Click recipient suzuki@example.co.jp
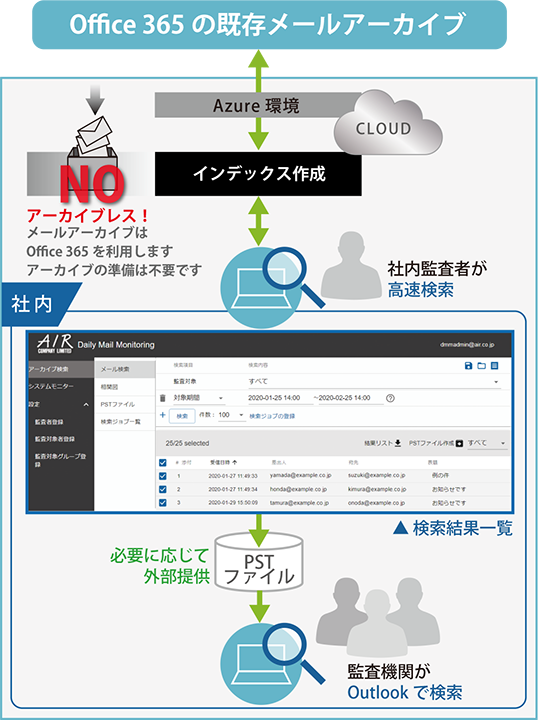The image size is (538, 720). 377,476
